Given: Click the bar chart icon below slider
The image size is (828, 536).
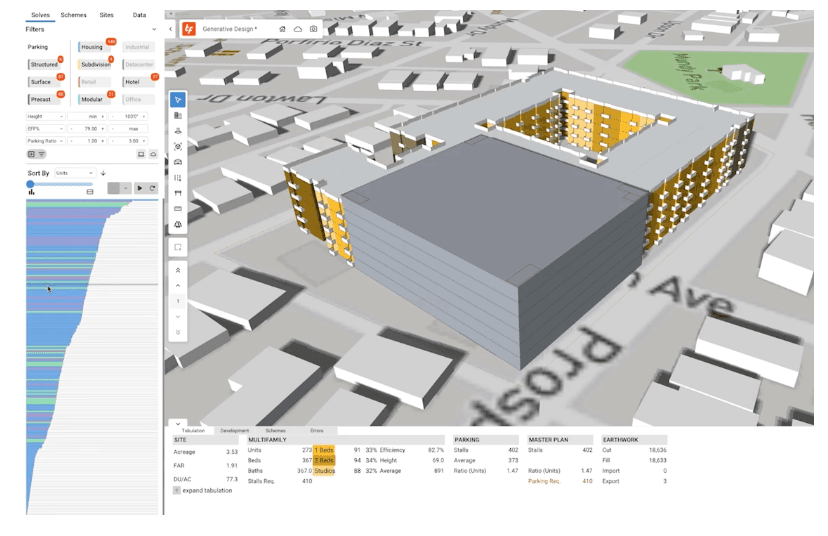Looking at the screenshot, I should (x=32, y=192).
